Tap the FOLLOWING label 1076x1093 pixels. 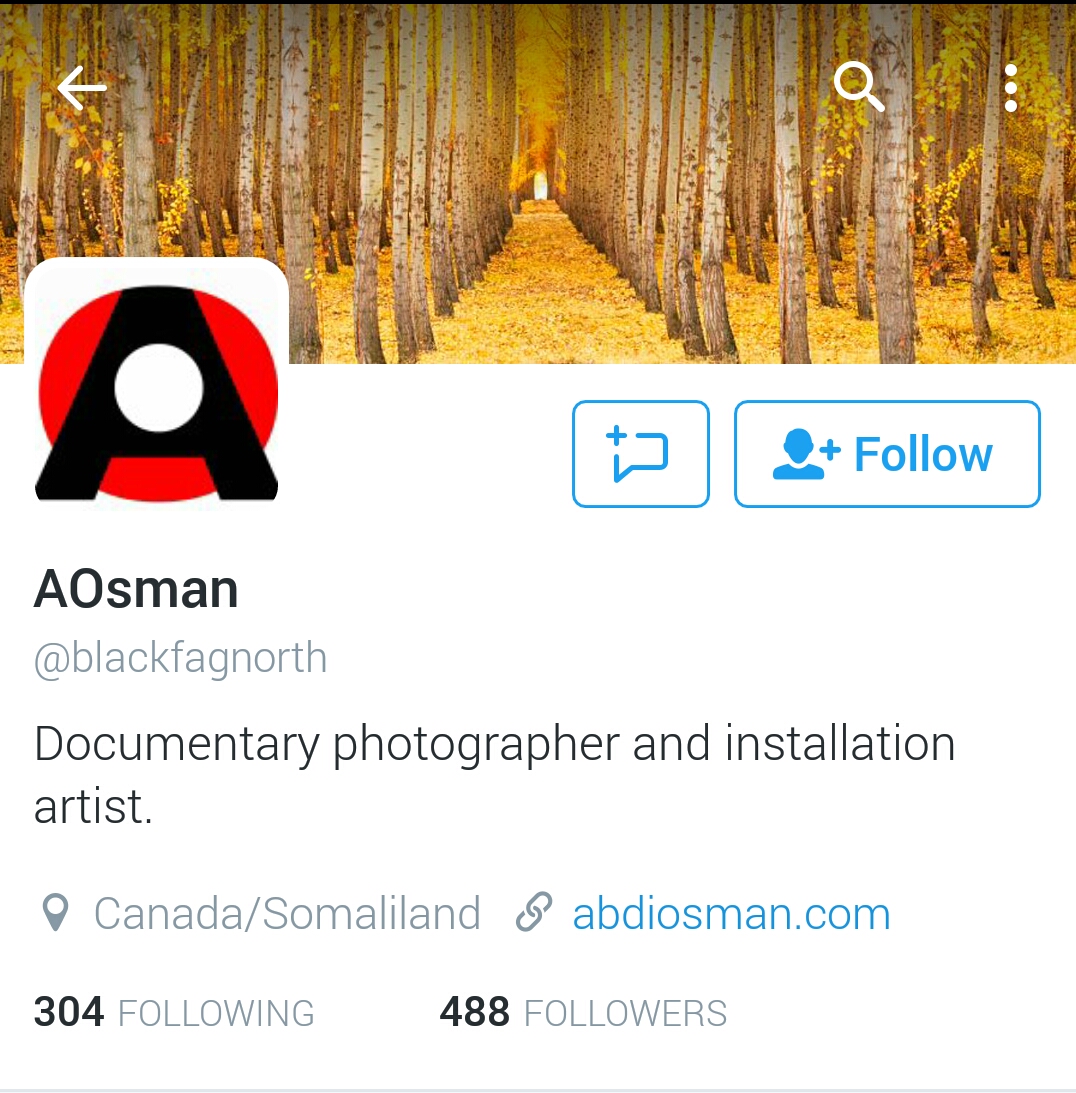(x=216, y=1014)
